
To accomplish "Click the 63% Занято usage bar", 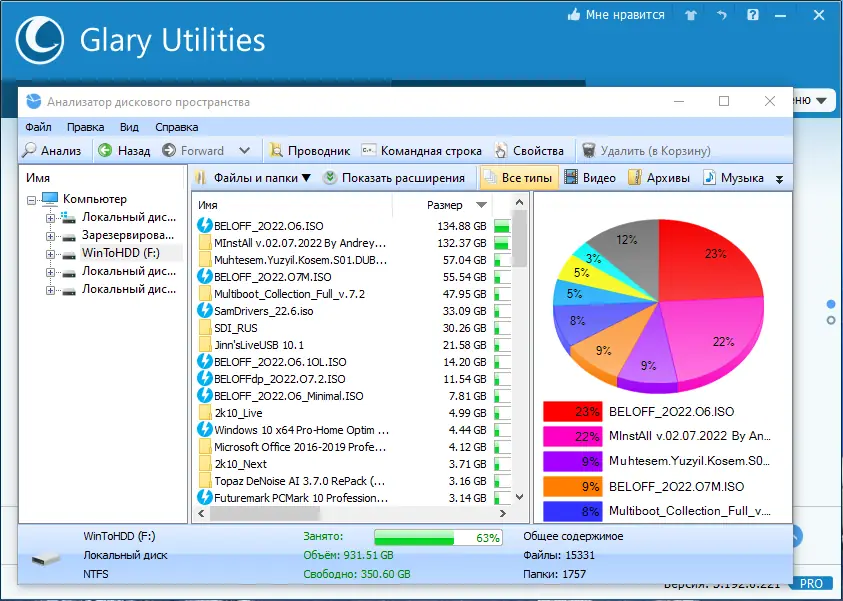I will pos(438,537).
